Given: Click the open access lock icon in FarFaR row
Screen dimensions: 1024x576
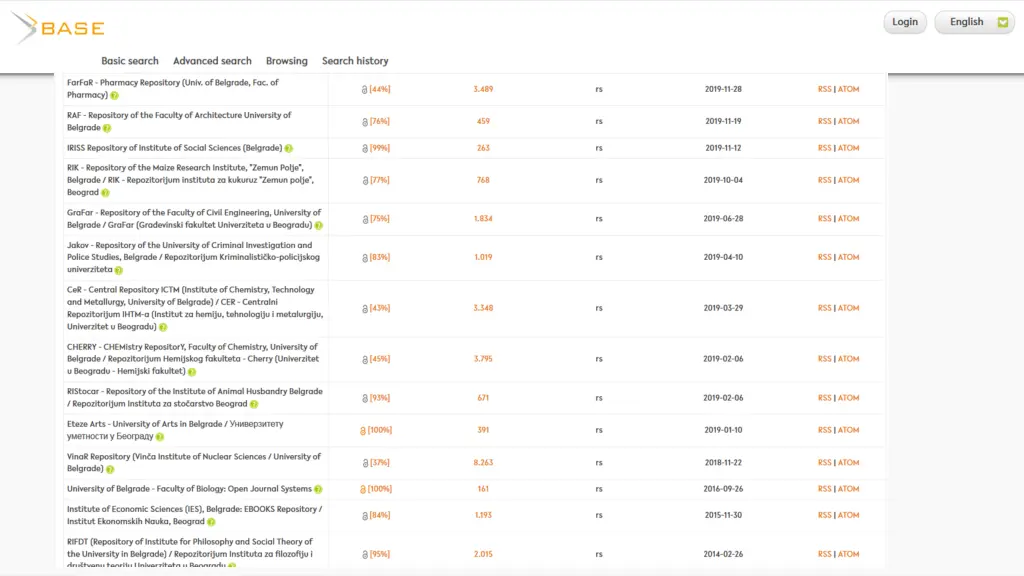Looking at the screenshot, I should [364, 89].
